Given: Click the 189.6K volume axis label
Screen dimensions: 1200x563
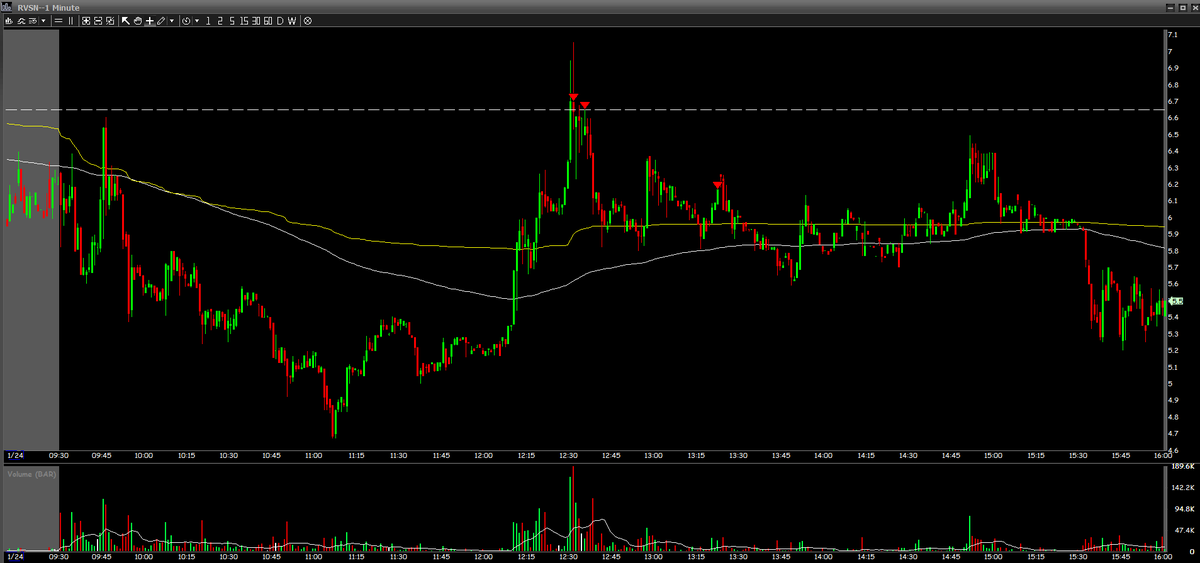Looking at the screenshot, I should (1182, 466).
